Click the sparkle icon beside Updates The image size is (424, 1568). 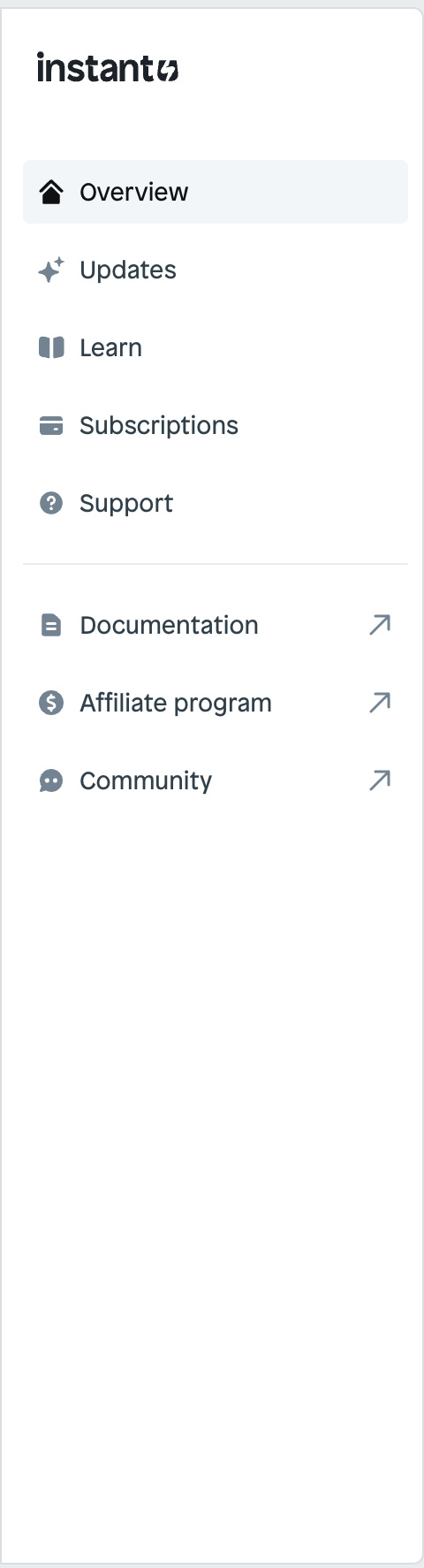coord(51,270)
